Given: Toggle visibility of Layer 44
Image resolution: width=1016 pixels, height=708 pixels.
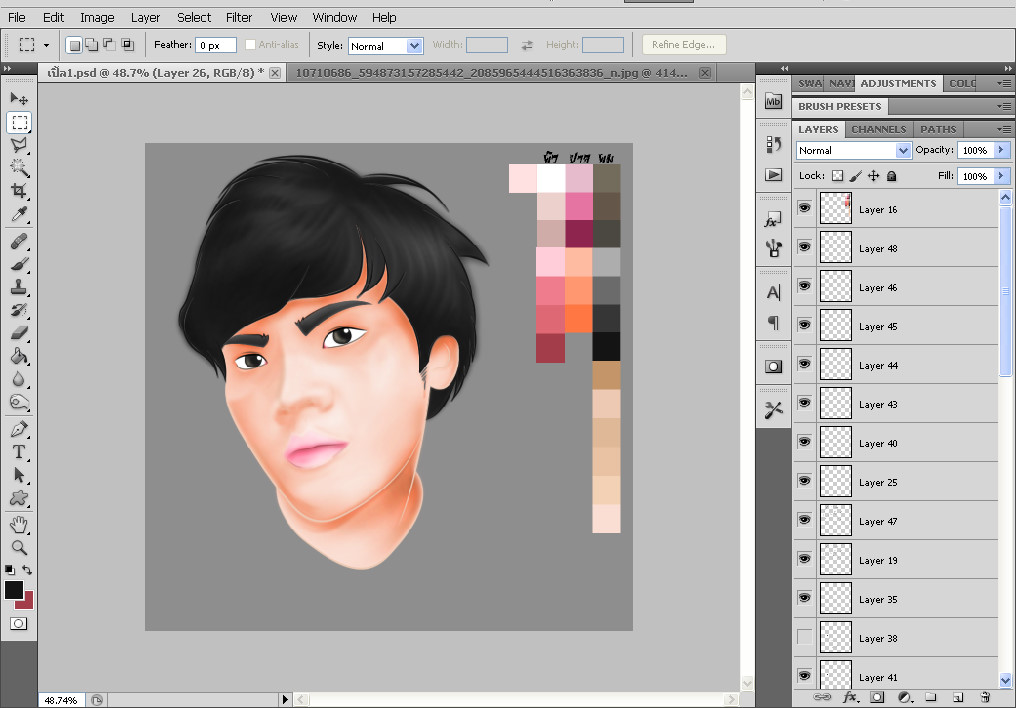Looking at the screenshot, I should [804, 364].
